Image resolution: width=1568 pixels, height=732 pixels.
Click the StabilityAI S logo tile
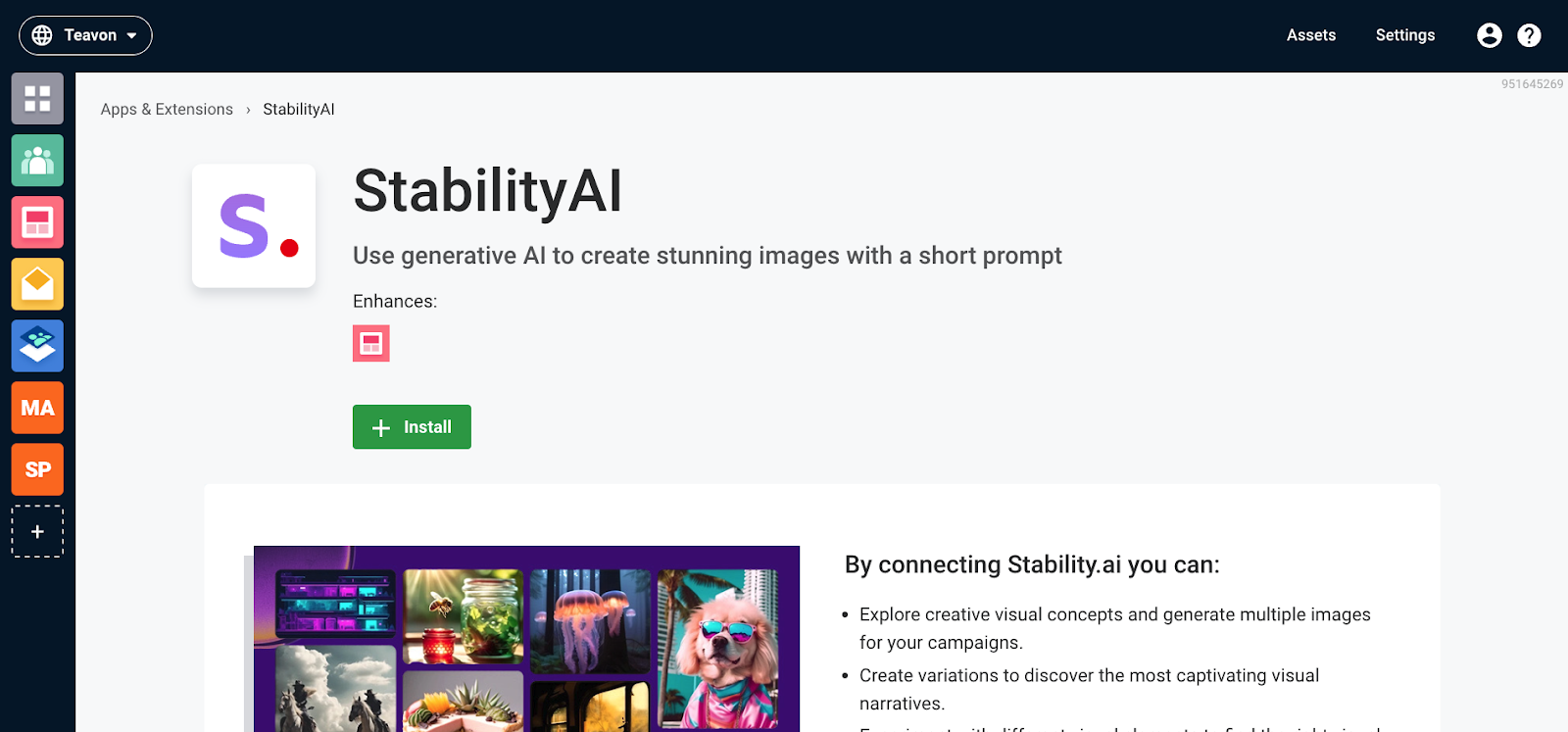click(x=254, y=225)
